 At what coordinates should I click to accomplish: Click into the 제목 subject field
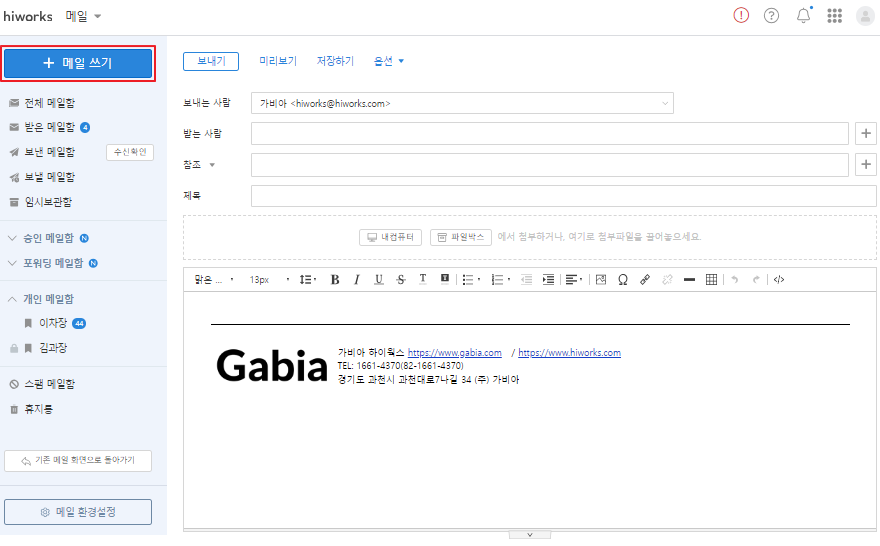tap(563, 196)
